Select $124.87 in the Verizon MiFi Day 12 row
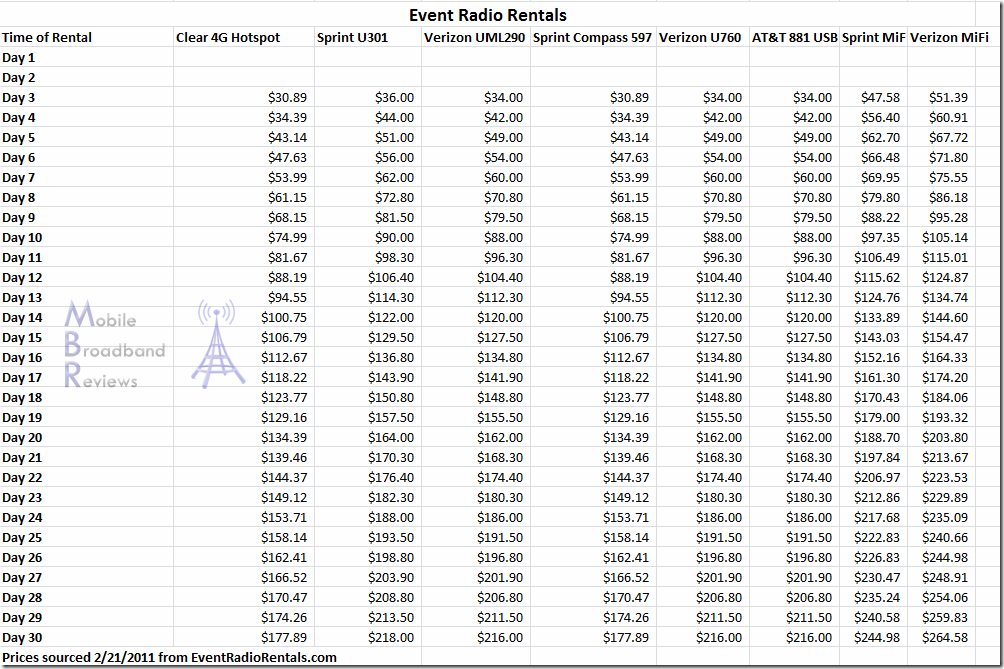1004x669 pixels. [x=945, y=277]
